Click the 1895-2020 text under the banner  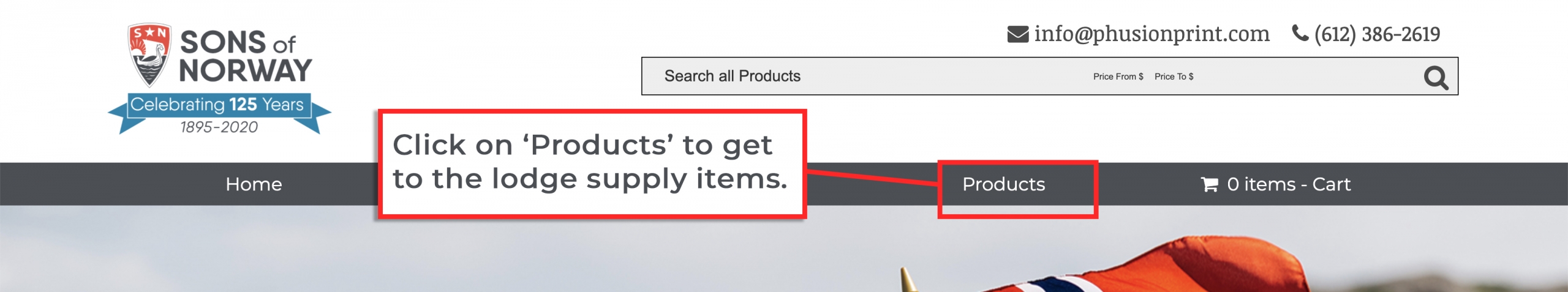(219, 127)
